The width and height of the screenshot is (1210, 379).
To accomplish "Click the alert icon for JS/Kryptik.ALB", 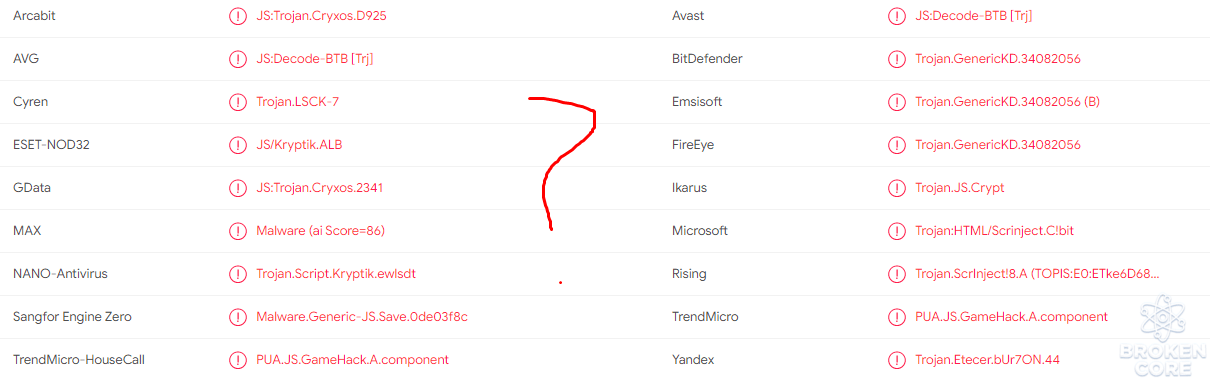I will (238, 145).
